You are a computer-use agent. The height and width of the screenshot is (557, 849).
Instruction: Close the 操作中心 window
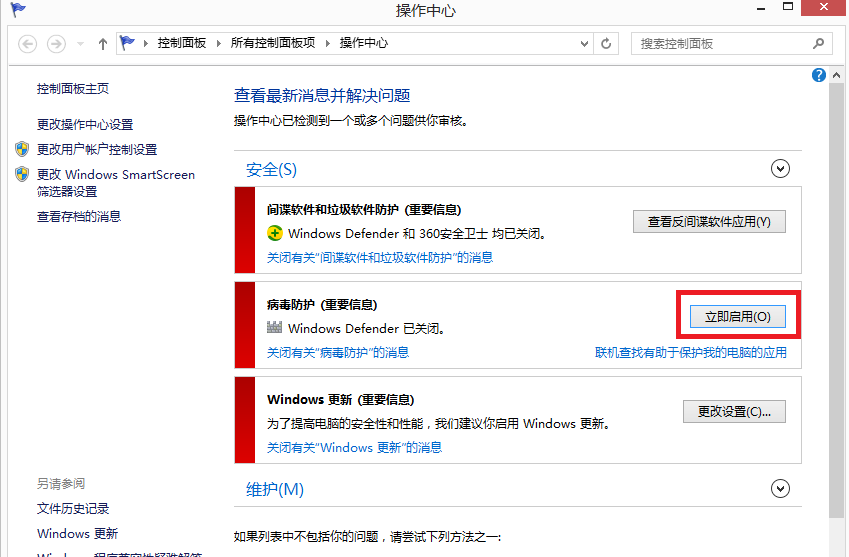click(x=824, y=8)
